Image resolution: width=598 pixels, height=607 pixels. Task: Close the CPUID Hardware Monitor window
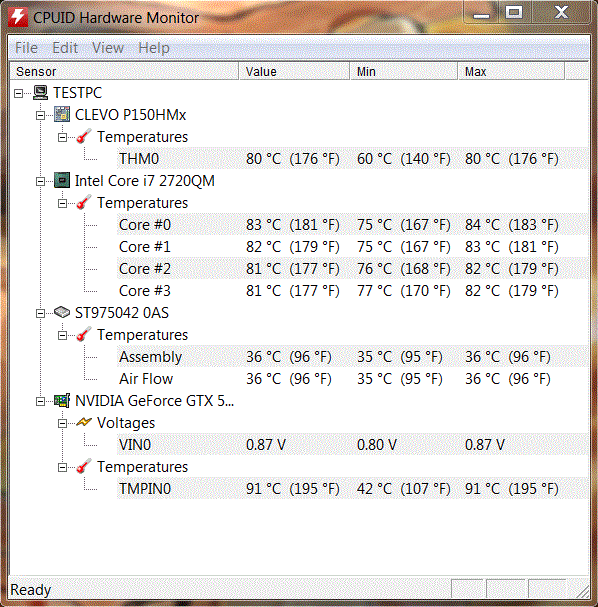561,13
